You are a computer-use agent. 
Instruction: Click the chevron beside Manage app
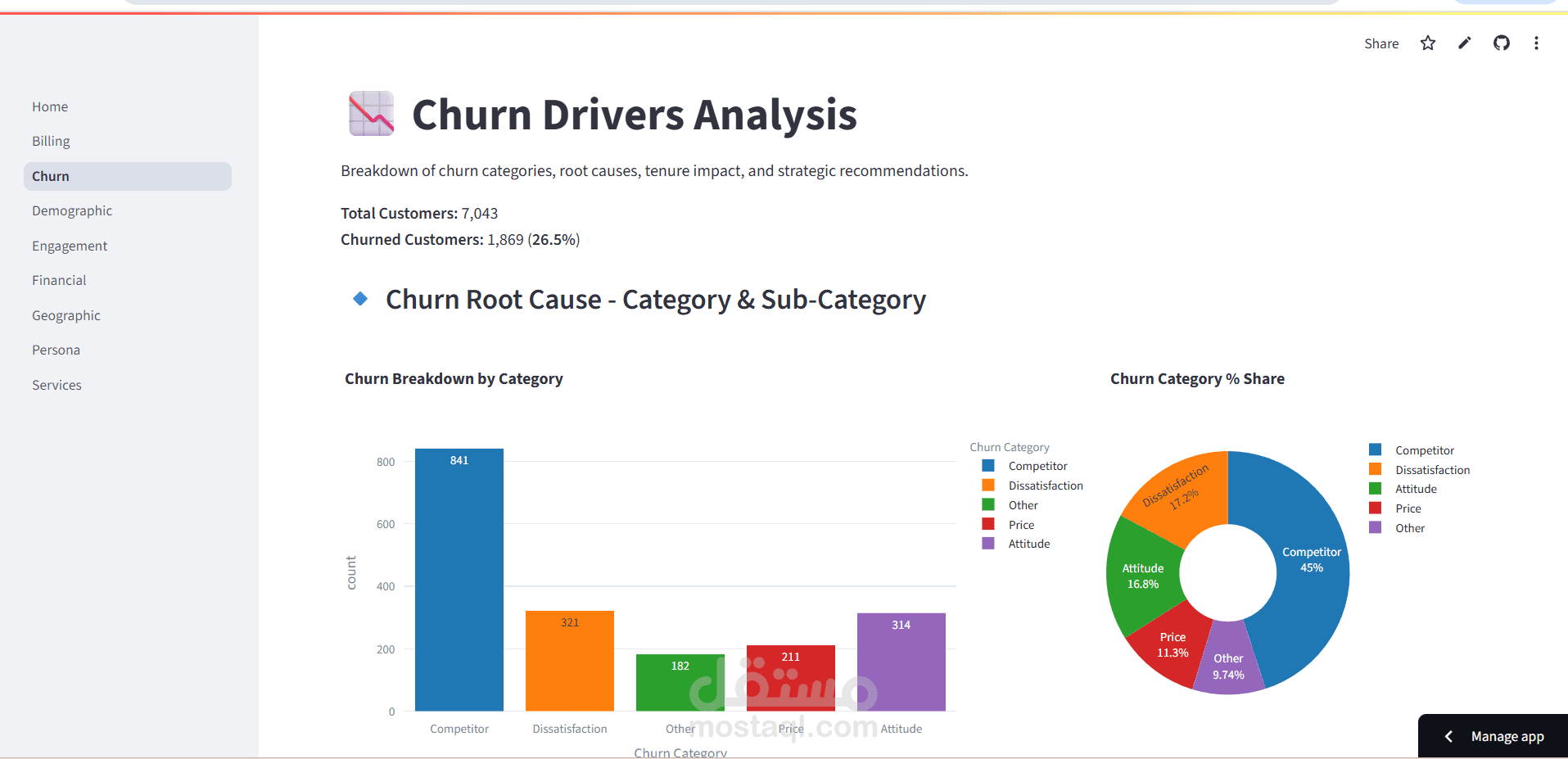pyautogui.click(x=1448, y=736)
